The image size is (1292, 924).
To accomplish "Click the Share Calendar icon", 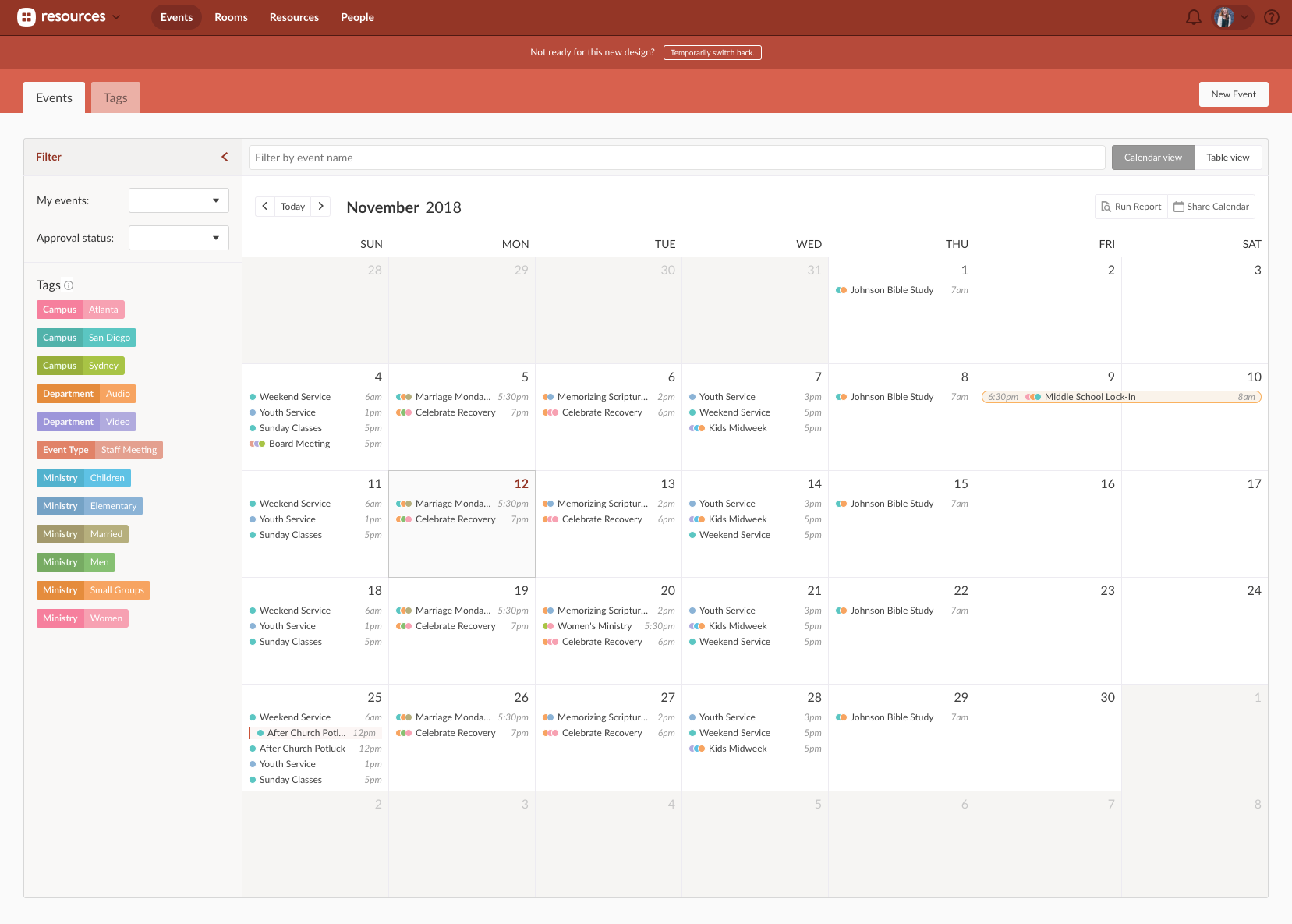I will click(1179, 207).
